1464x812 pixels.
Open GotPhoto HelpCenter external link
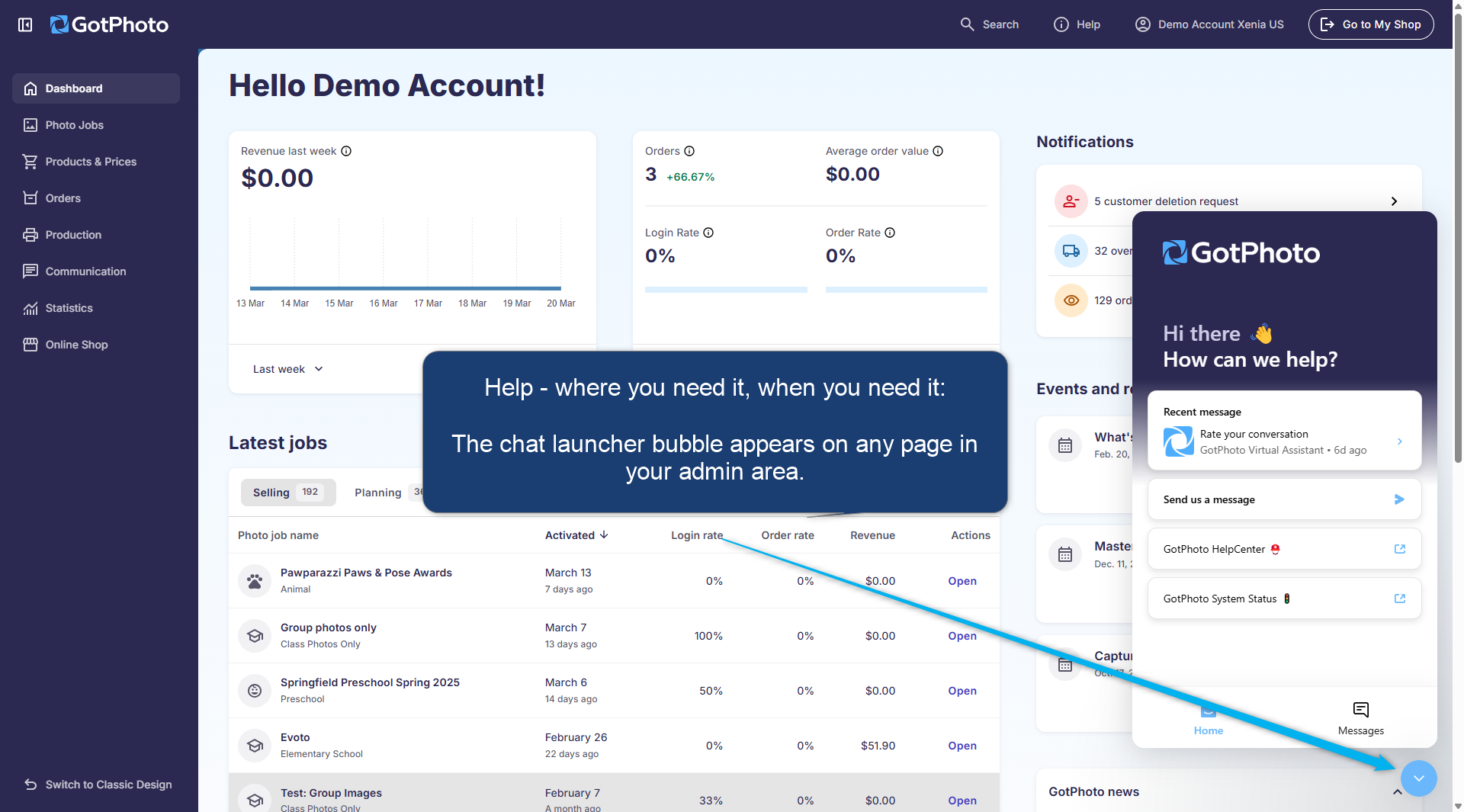click(x=1284, y=549)
